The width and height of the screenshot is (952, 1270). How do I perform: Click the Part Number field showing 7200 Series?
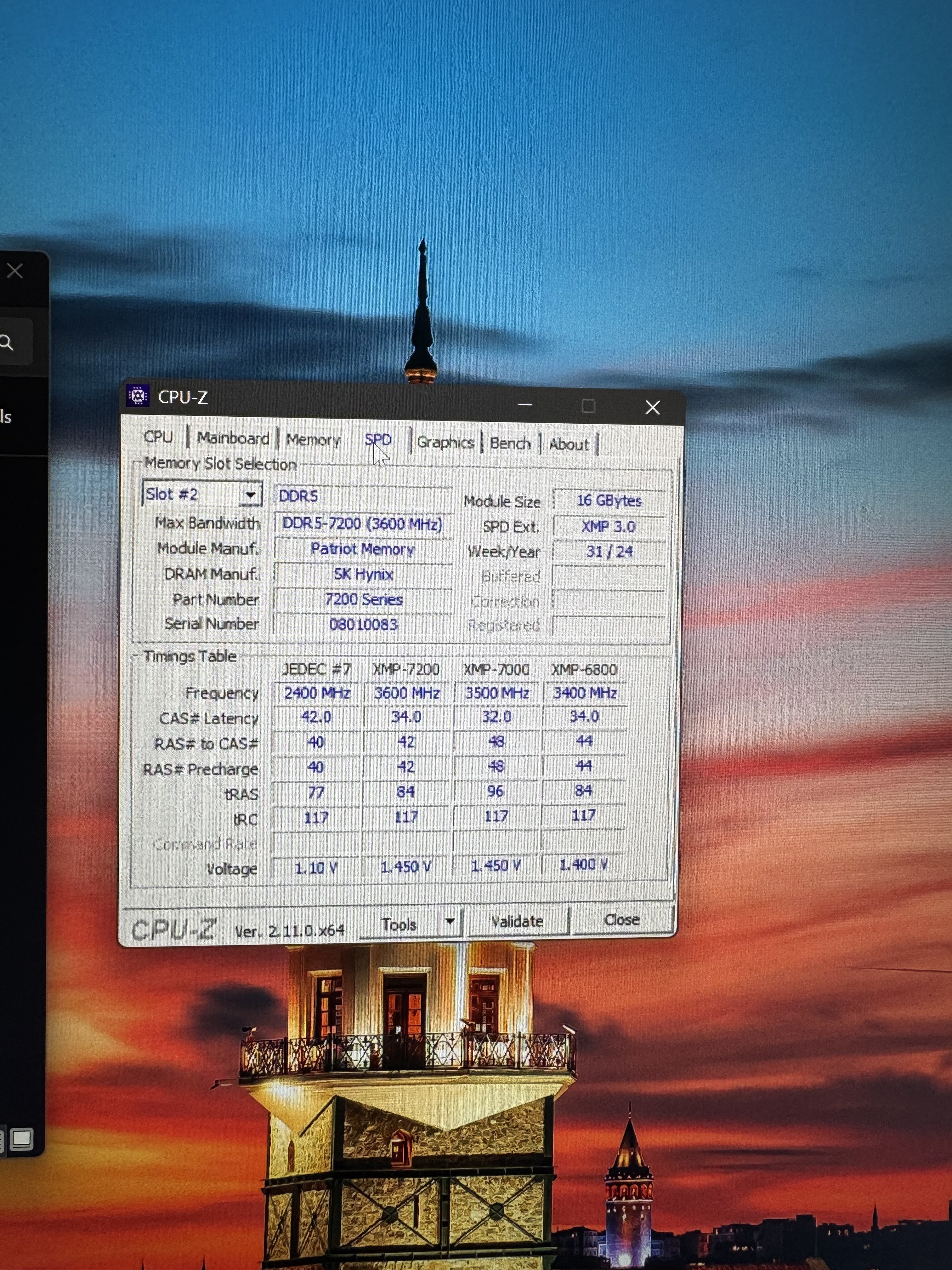tap(363, 599)
